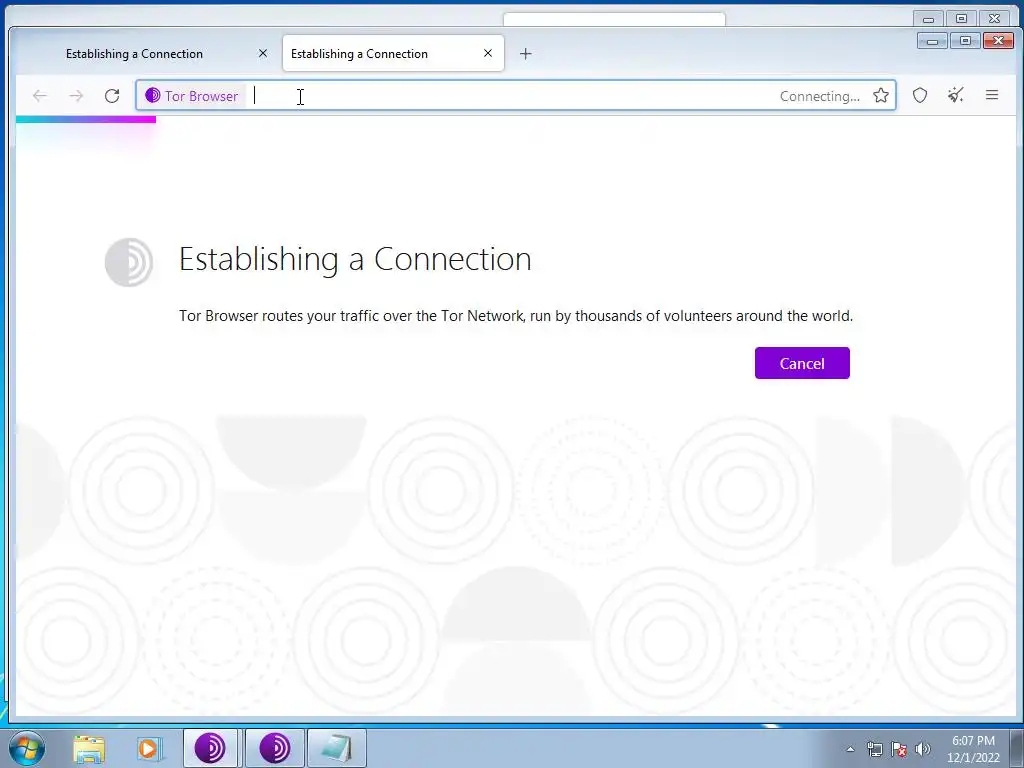The image size is (1024, 768).
Task: Click the Tor Browser identity badge
Action: (x=193, y=96)
